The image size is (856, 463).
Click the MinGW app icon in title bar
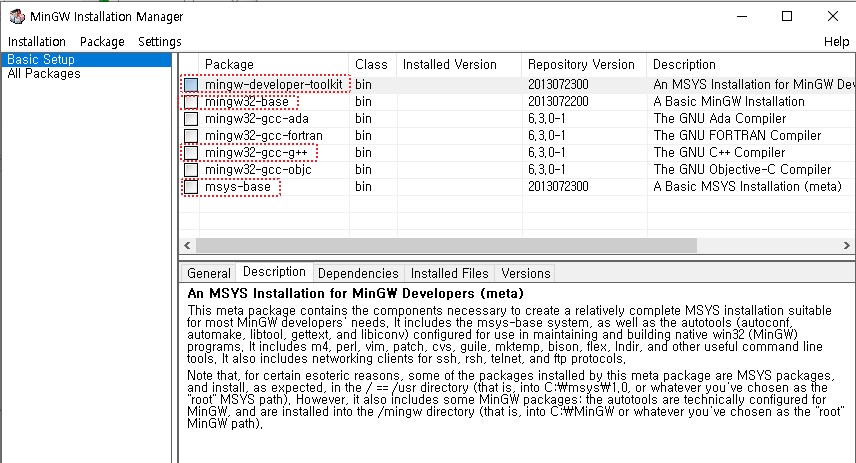17,16
